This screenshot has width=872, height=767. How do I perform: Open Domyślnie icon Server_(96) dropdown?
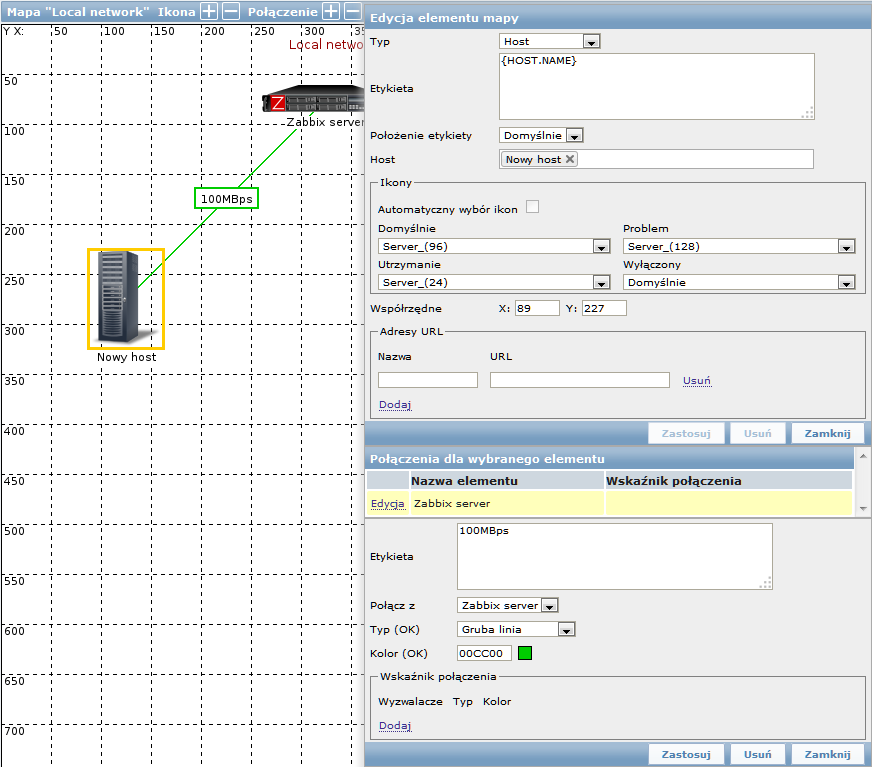494,246
